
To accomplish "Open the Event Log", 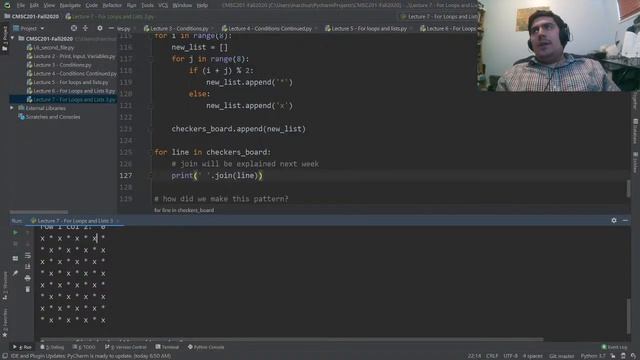I will point(615,347).
